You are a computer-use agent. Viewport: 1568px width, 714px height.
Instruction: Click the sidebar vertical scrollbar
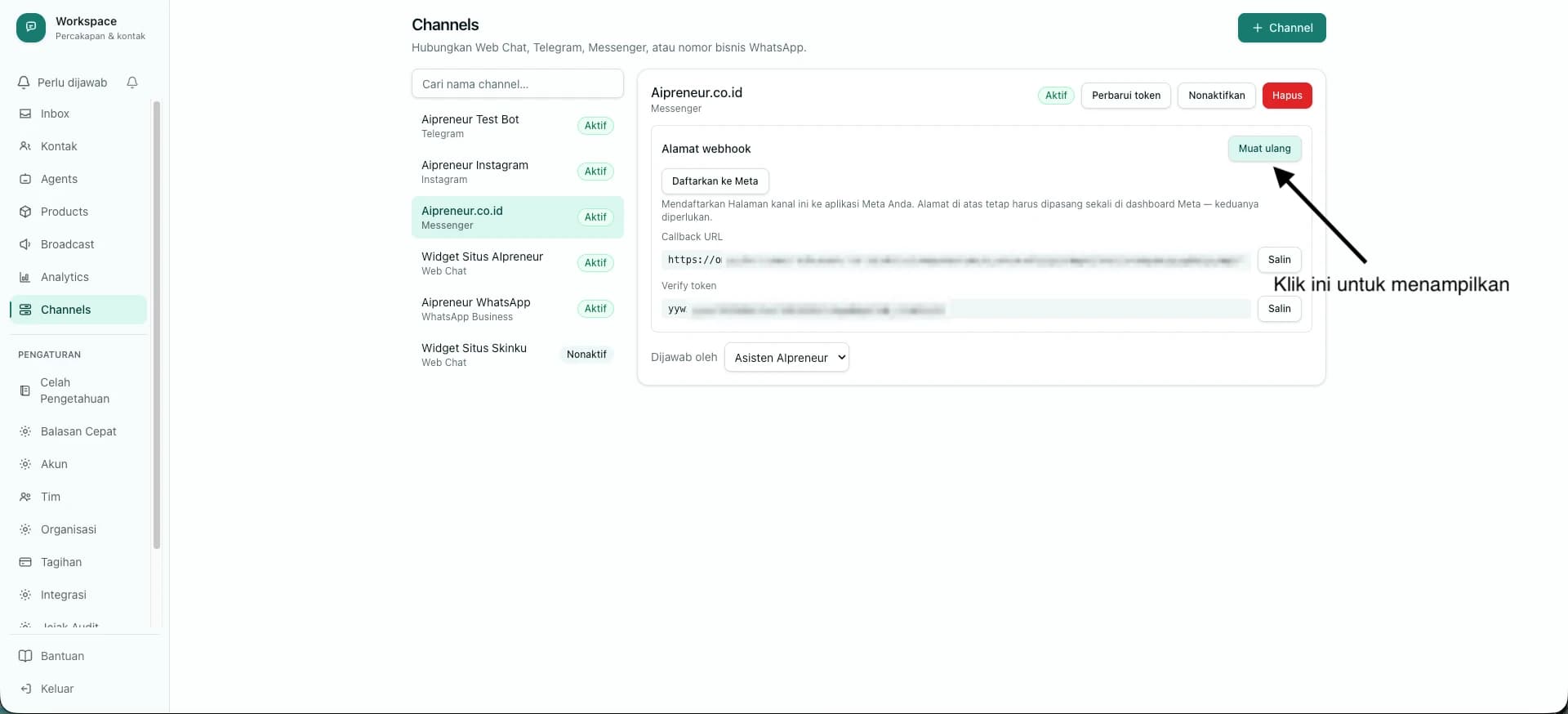157,325
